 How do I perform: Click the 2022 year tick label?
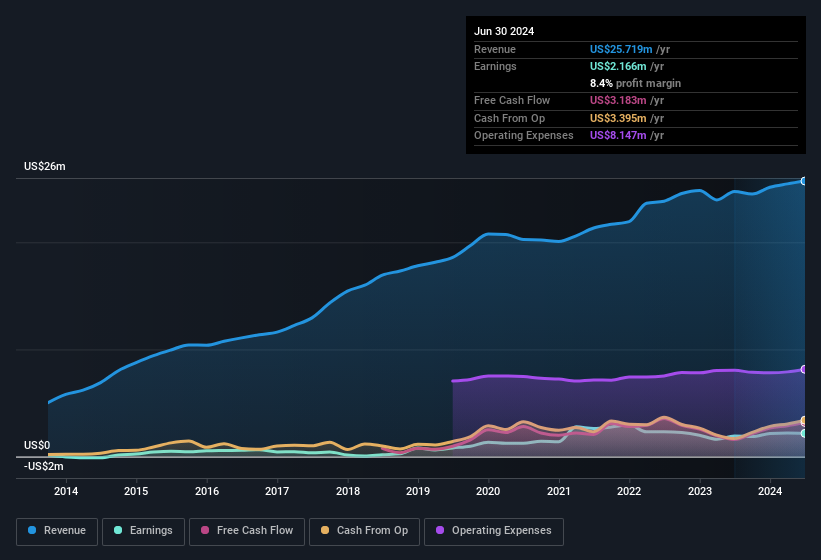click(629, 491)
